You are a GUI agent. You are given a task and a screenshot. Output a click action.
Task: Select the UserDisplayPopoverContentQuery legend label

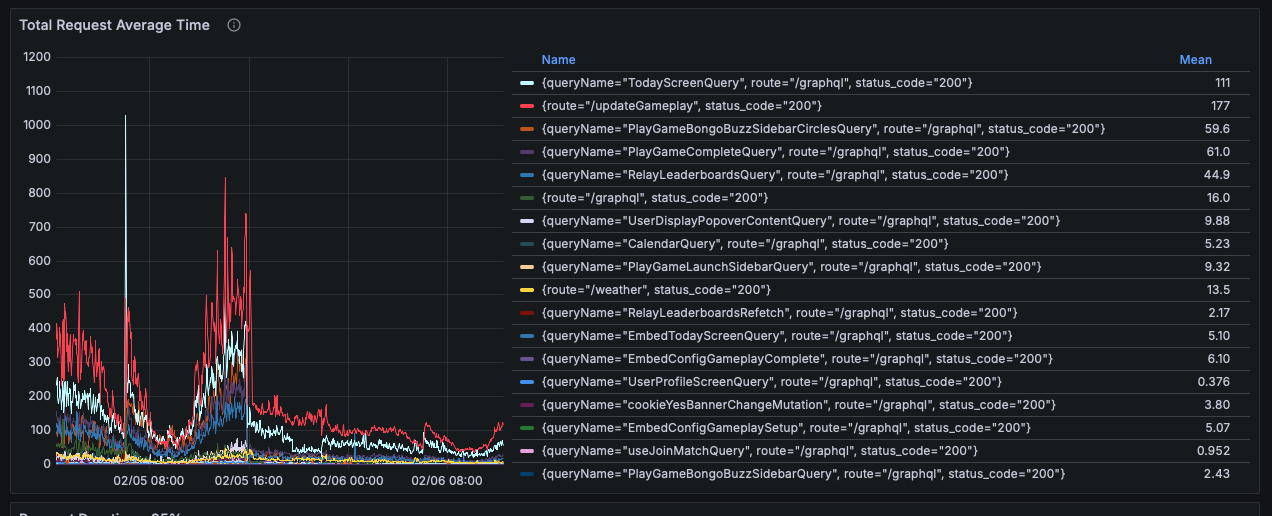tap(800, 221)
